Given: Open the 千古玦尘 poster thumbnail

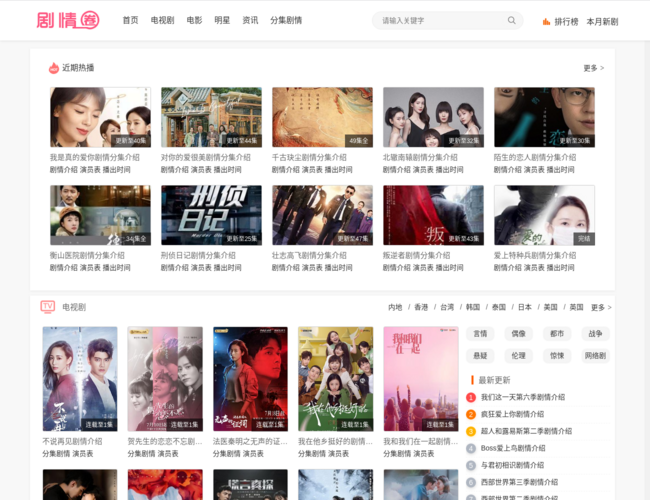Looking at the screenshot, I should click(x=322, y=117).
